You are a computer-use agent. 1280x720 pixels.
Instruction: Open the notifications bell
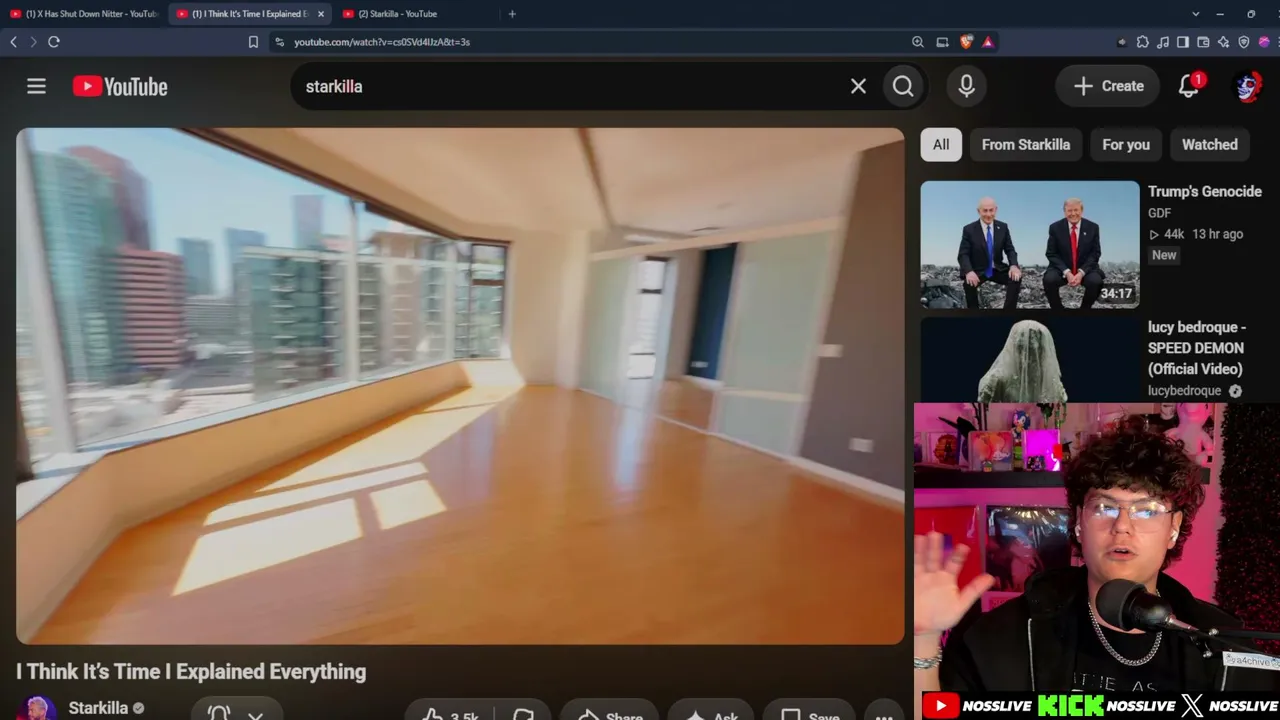pos(1189,86)
